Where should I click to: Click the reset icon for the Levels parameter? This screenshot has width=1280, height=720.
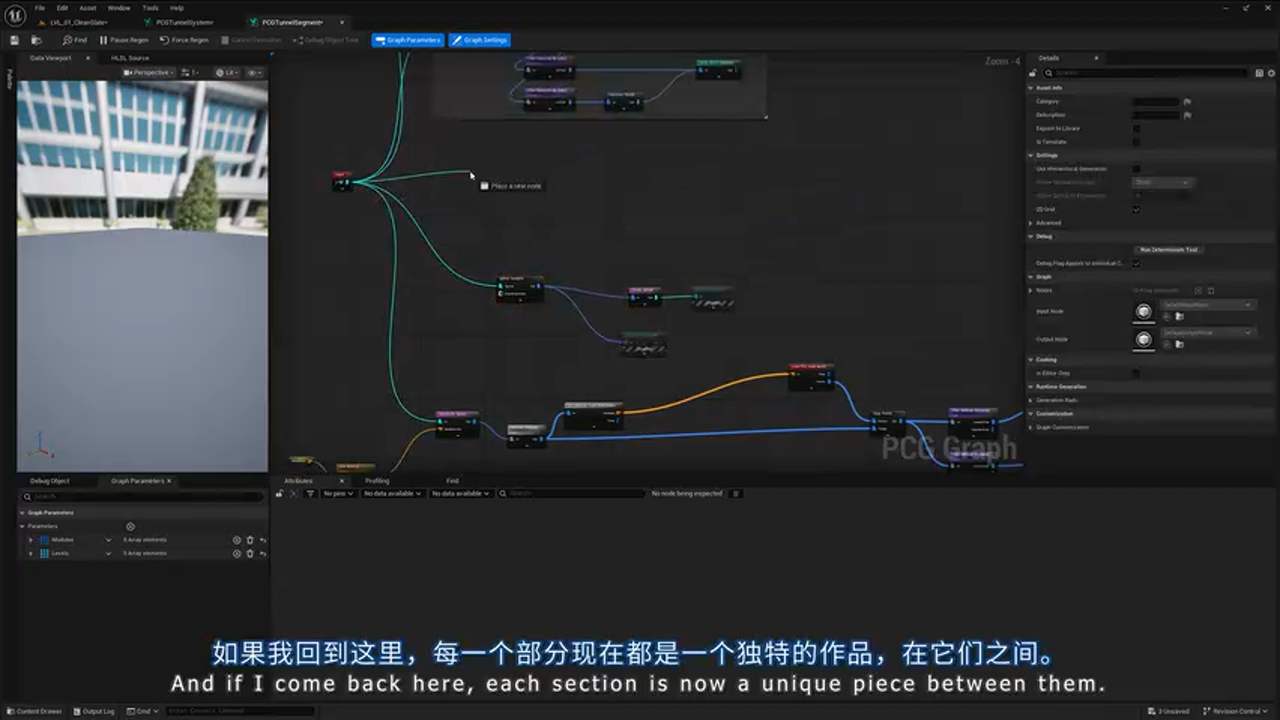(x=261, y=553)
